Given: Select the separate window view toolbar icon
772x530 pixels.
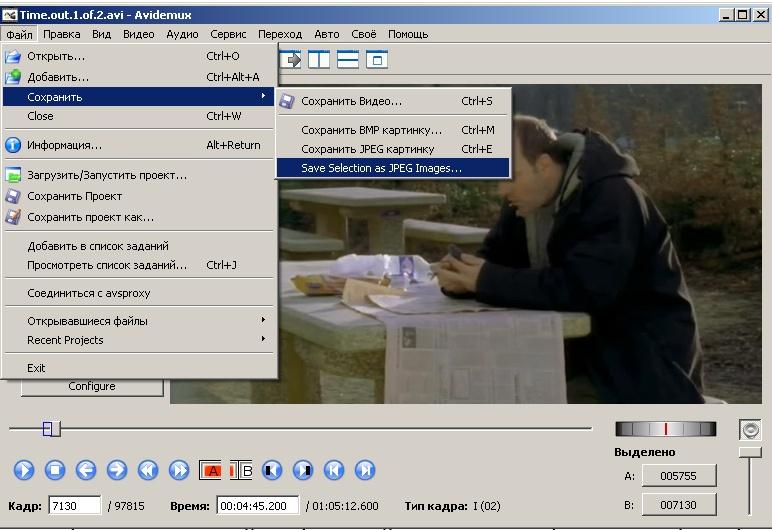Looking at the screenshot, I should click(377, 60).
